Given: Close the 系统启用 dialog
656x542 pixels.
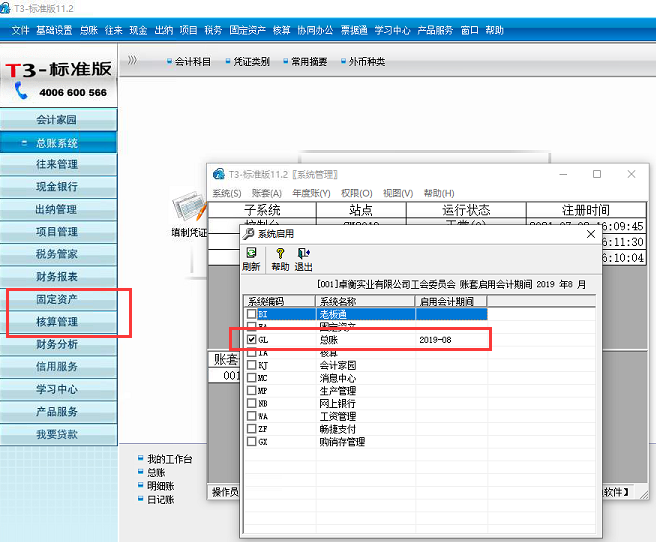Looking at the screenshot, I should [591, 234].
